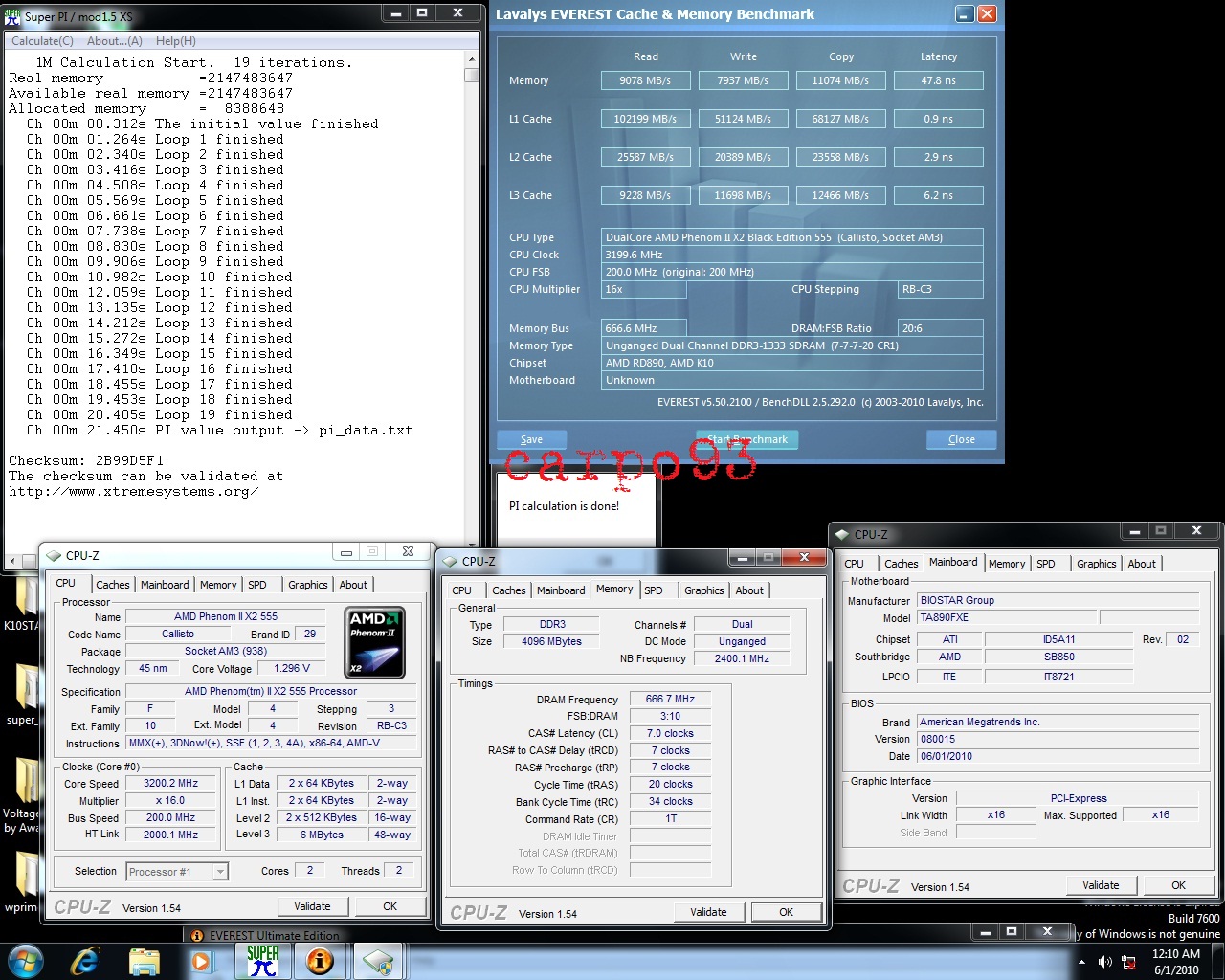Screen dimensions: 1225x980
Task: Click Start Benchmark in EVEREST
Action: (746, 439)
